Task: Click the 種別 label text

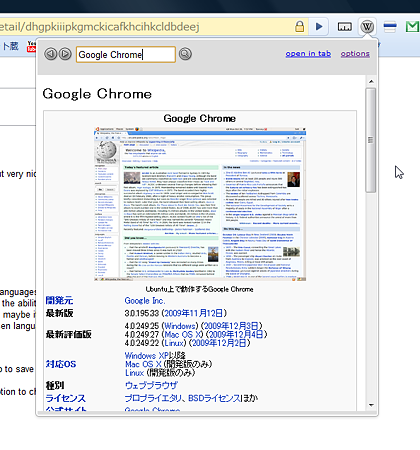Action: point(55,386)
